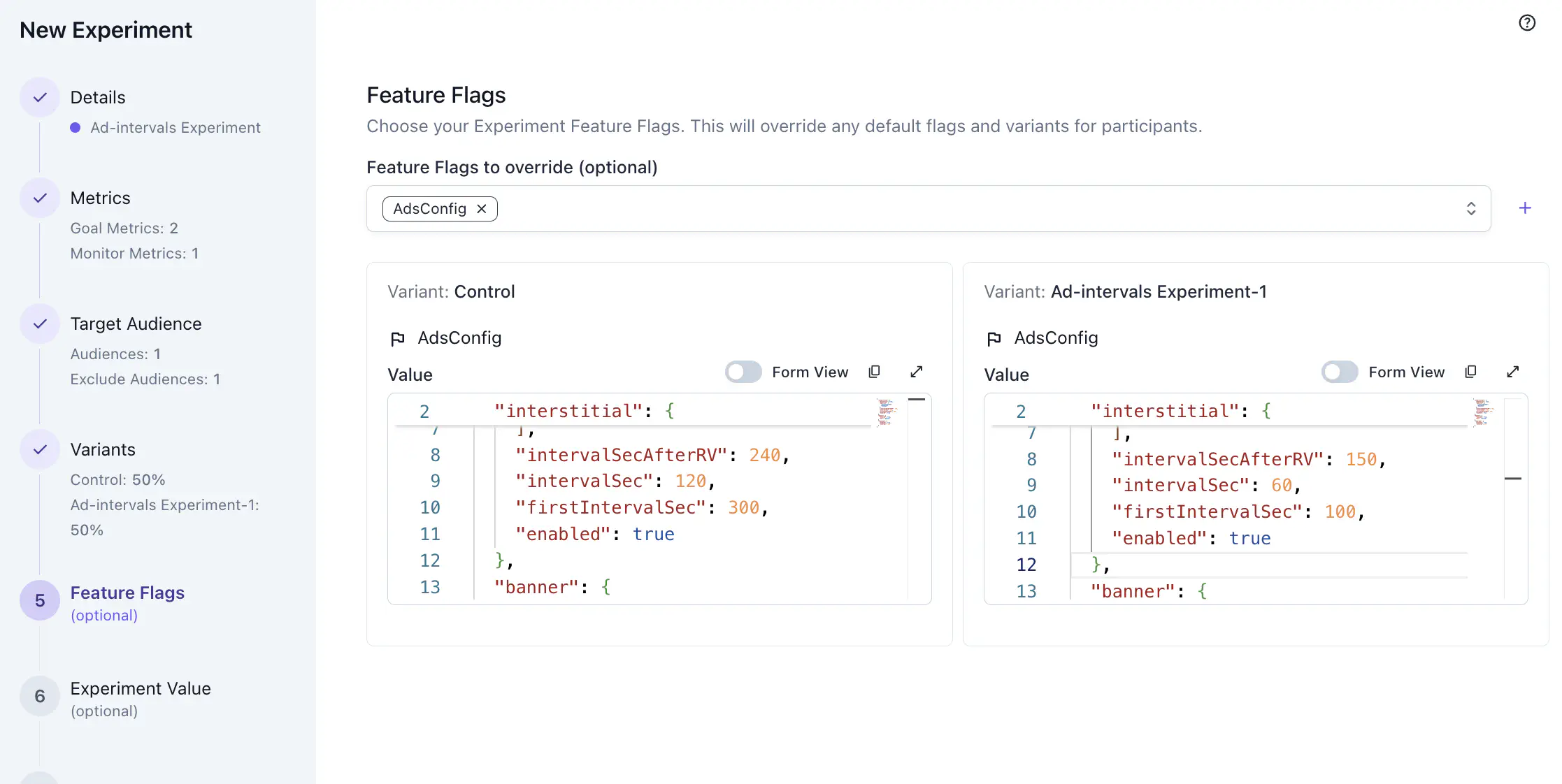Expand the Control code editor to fullscreen

click(917, 372)
